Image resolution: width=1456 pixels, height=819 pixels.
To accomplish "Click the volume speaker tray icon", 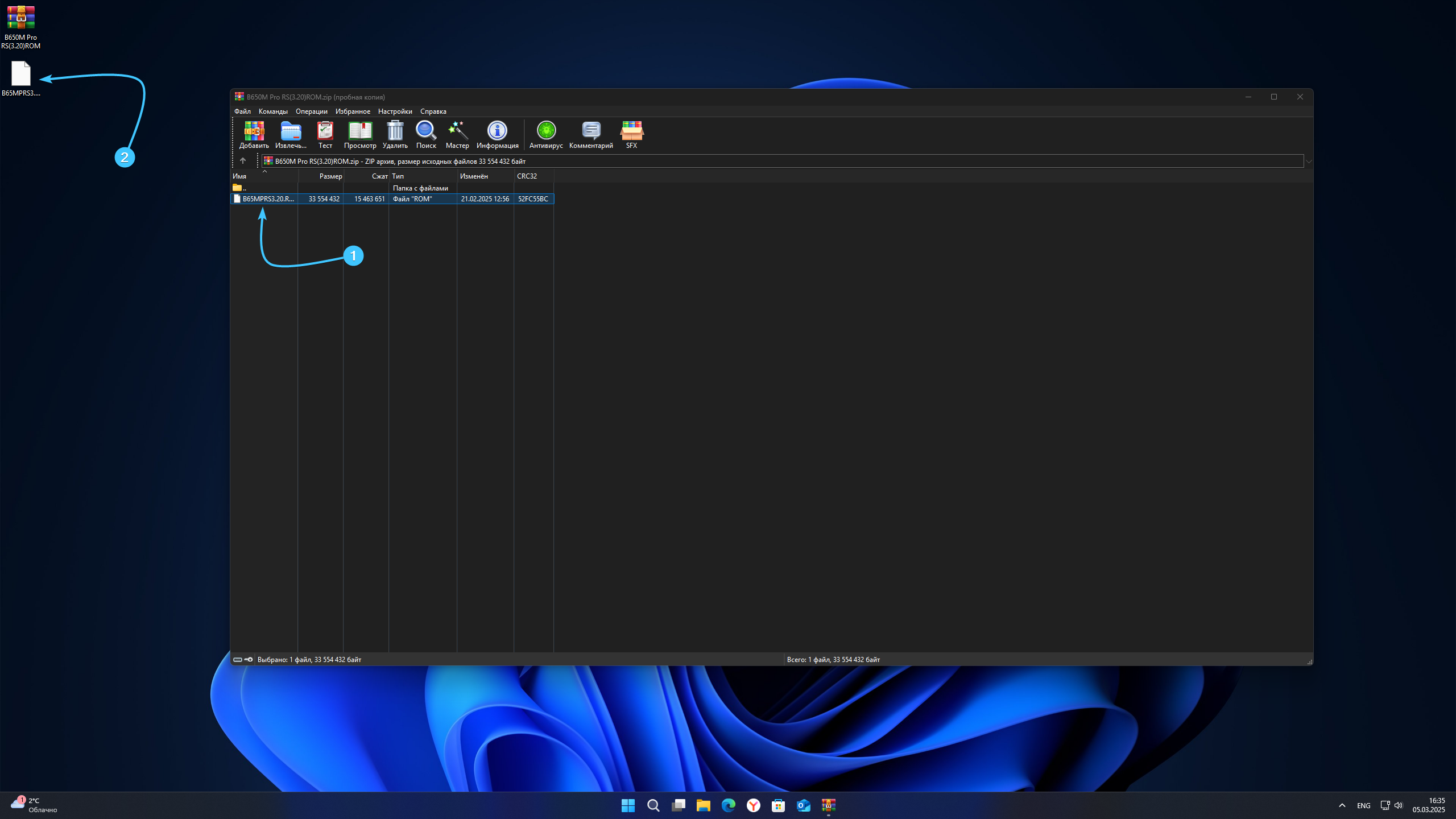I will tap(1399, 805).
